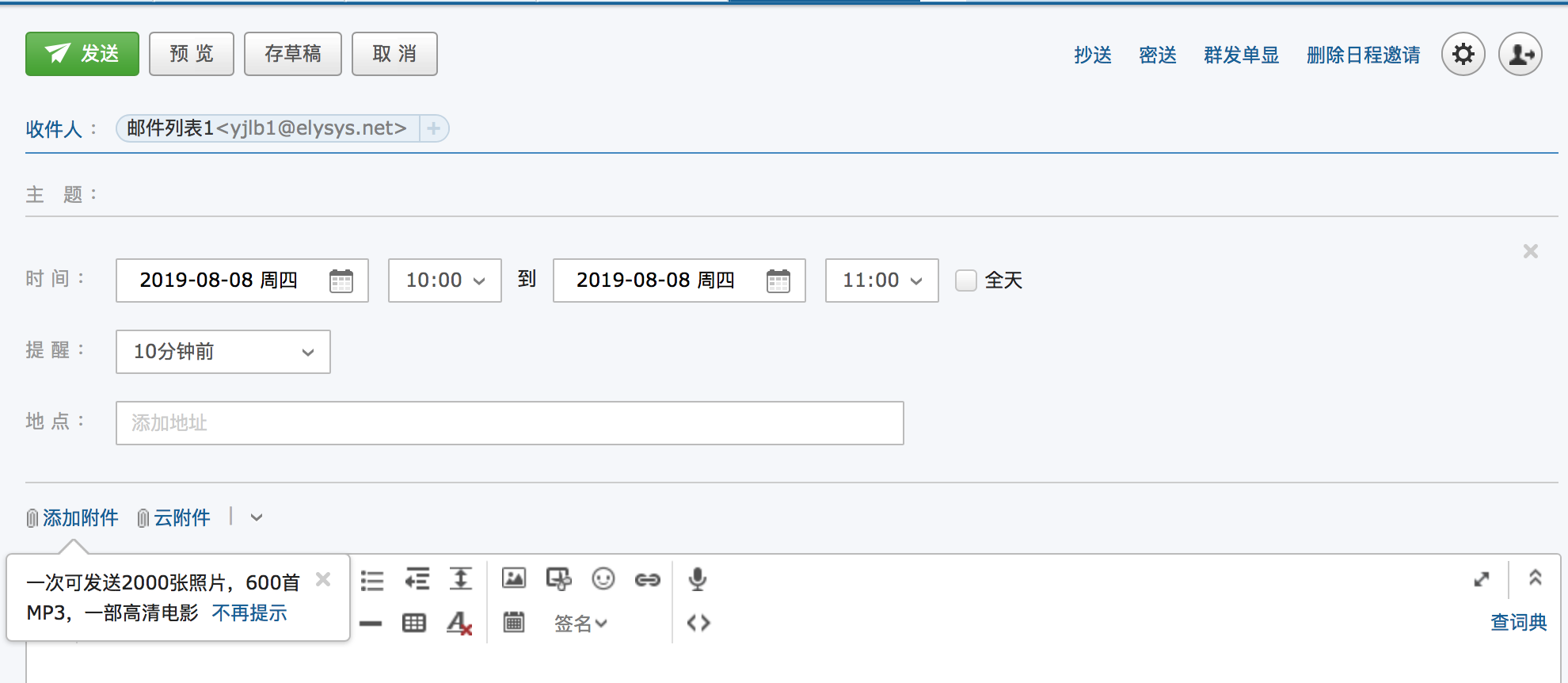Open the start date calendar picker
This screenshot has width=1568, height=683.
pos(341,280)
